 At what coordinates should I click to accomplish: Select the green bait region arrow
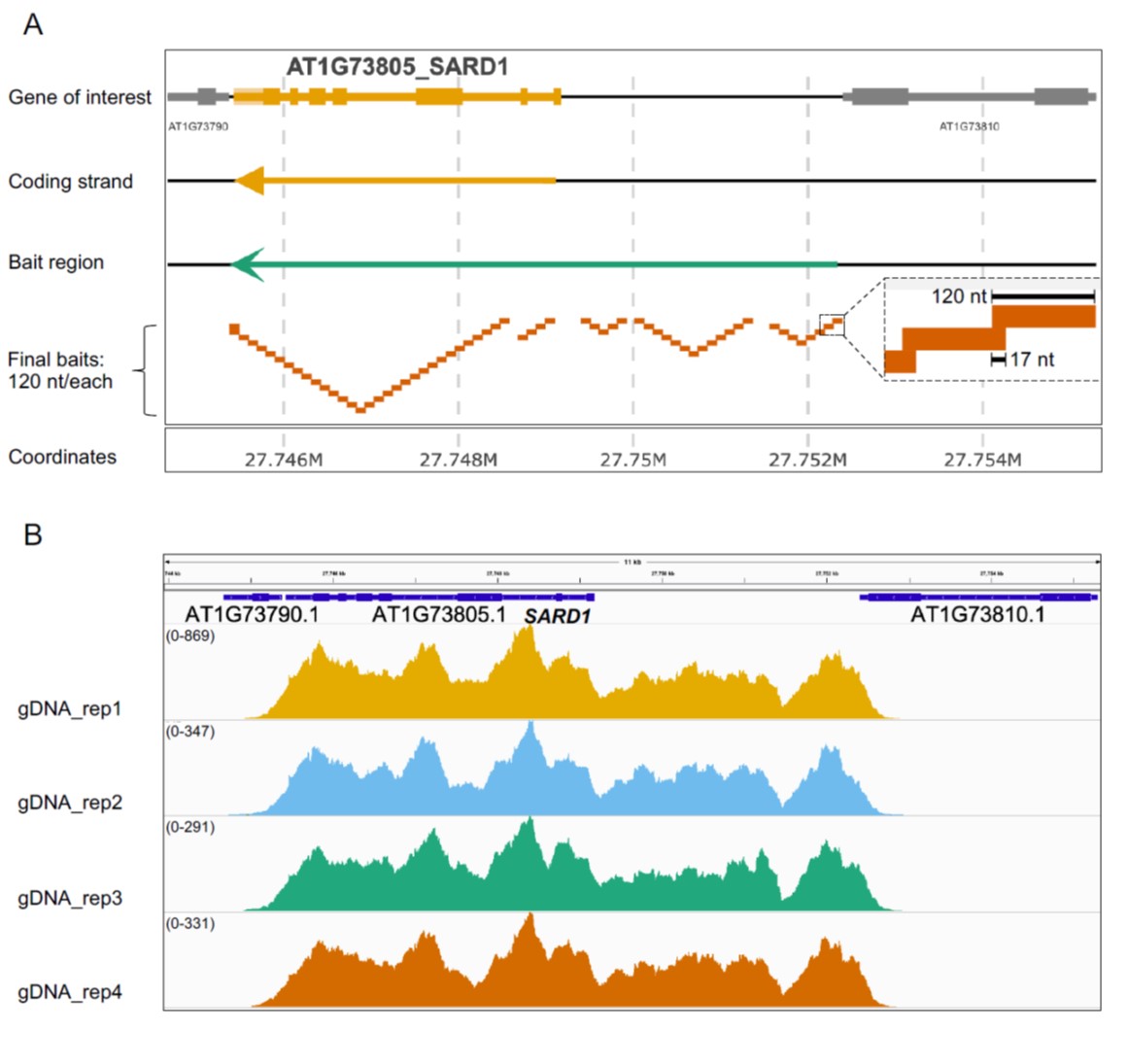534,261
